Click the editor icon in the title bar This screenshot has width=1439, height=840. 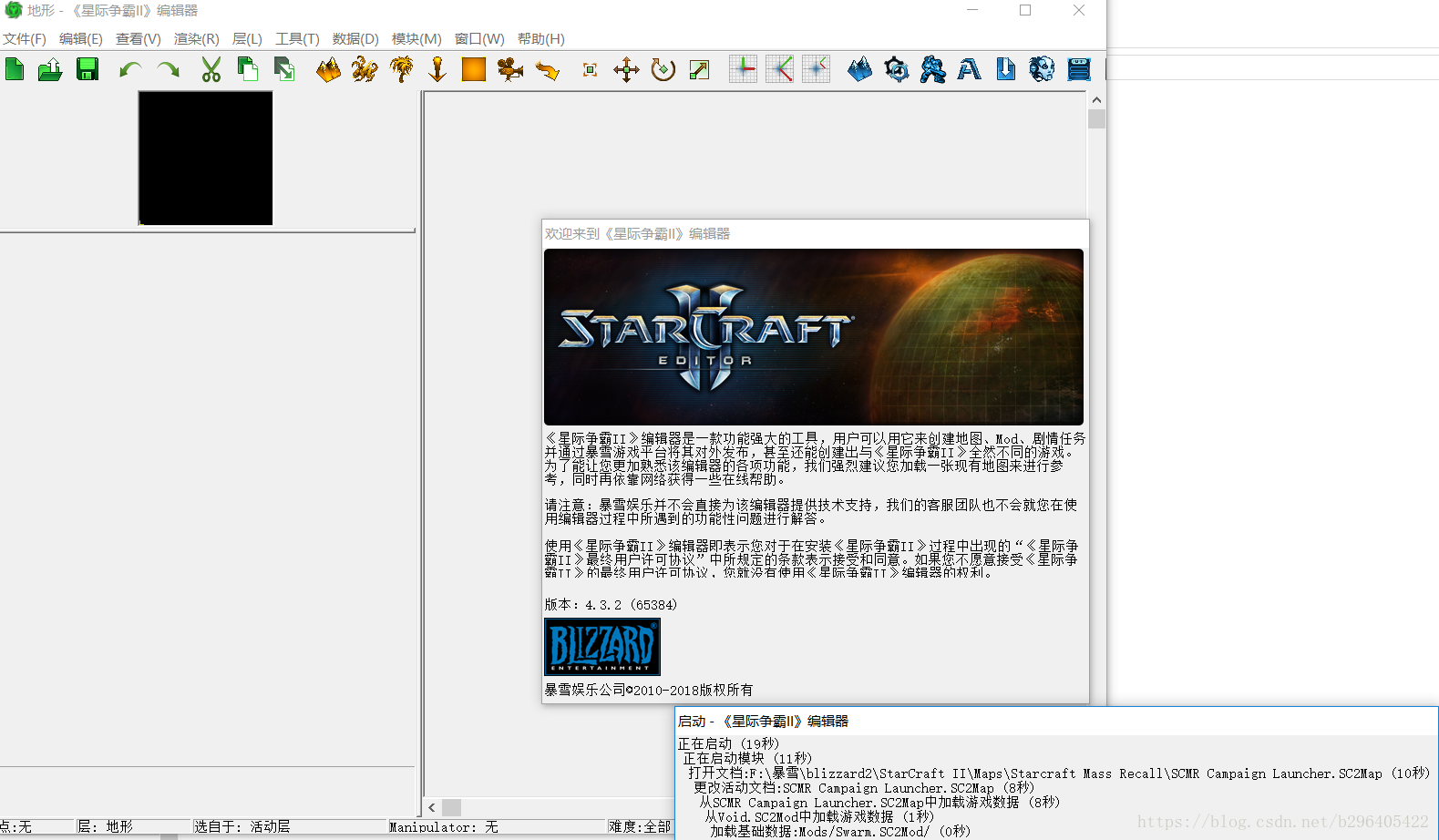coord(13,10)
